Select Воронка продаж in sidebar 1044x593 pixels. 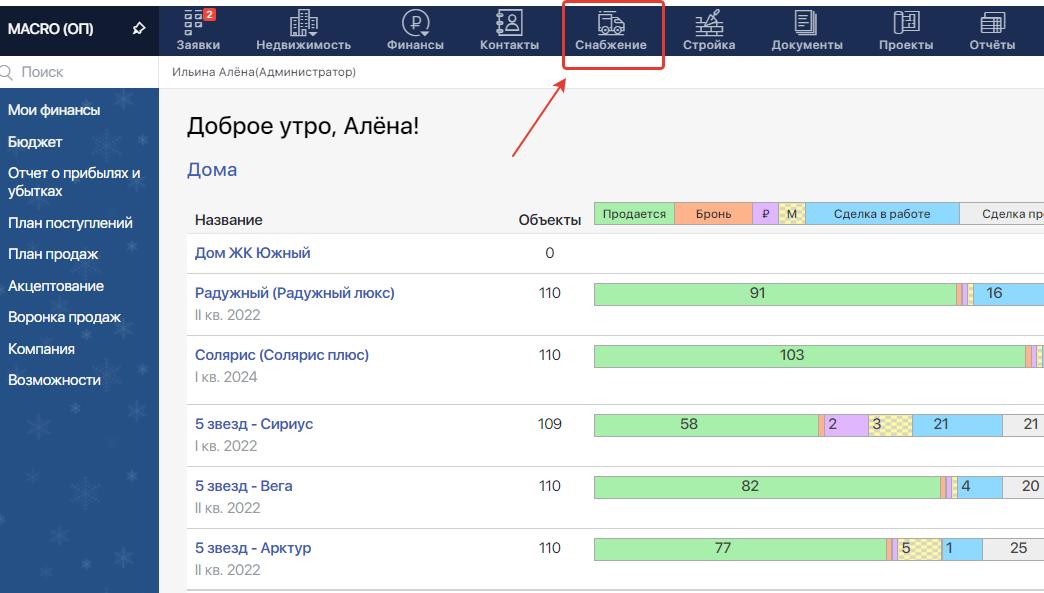64,317
